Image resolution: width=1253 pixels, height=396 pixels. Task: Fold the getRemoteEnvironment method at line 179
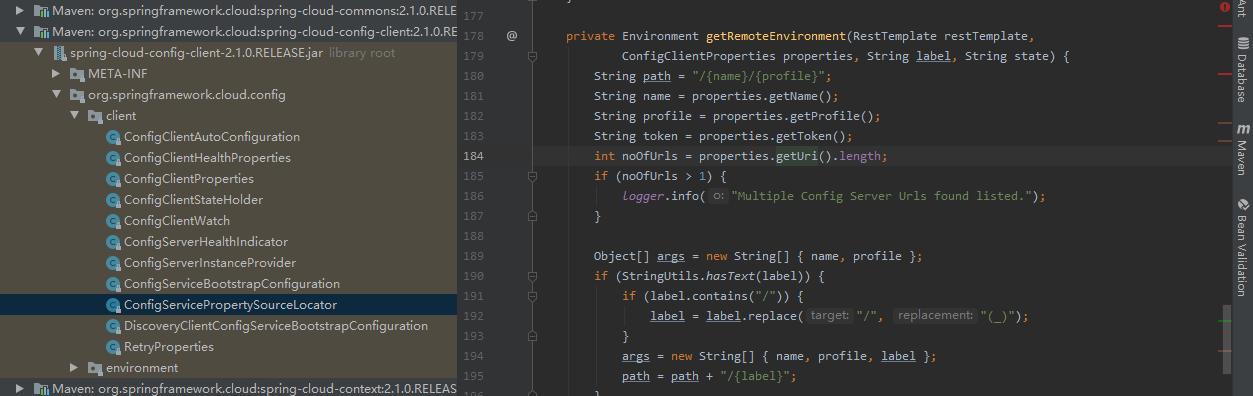[533, 57]
